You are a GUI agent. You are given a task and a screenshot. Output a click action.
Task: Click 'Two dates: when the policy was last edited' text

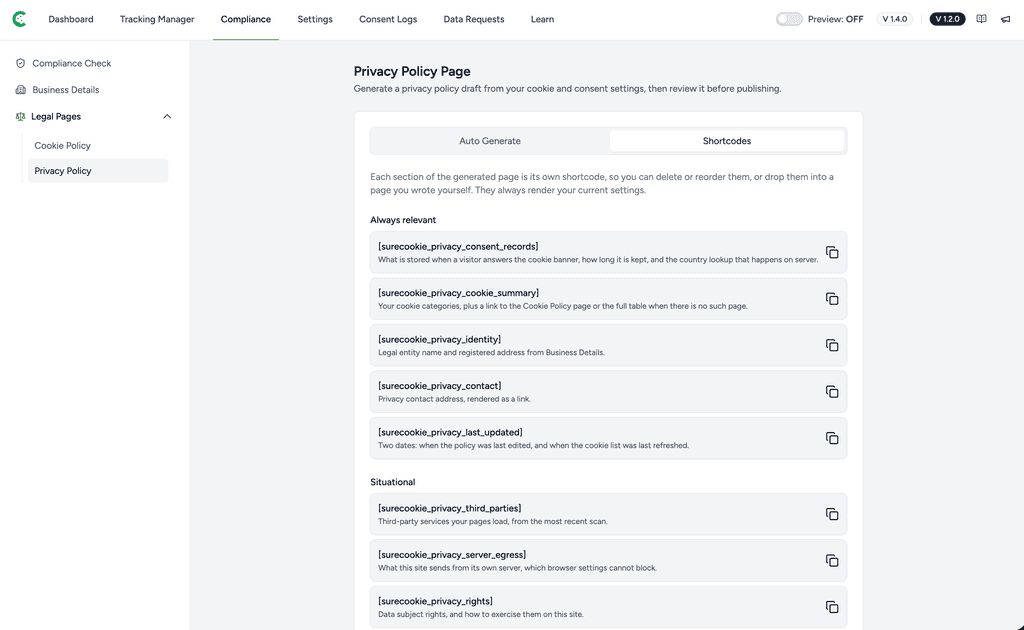[x=534, y=445]
